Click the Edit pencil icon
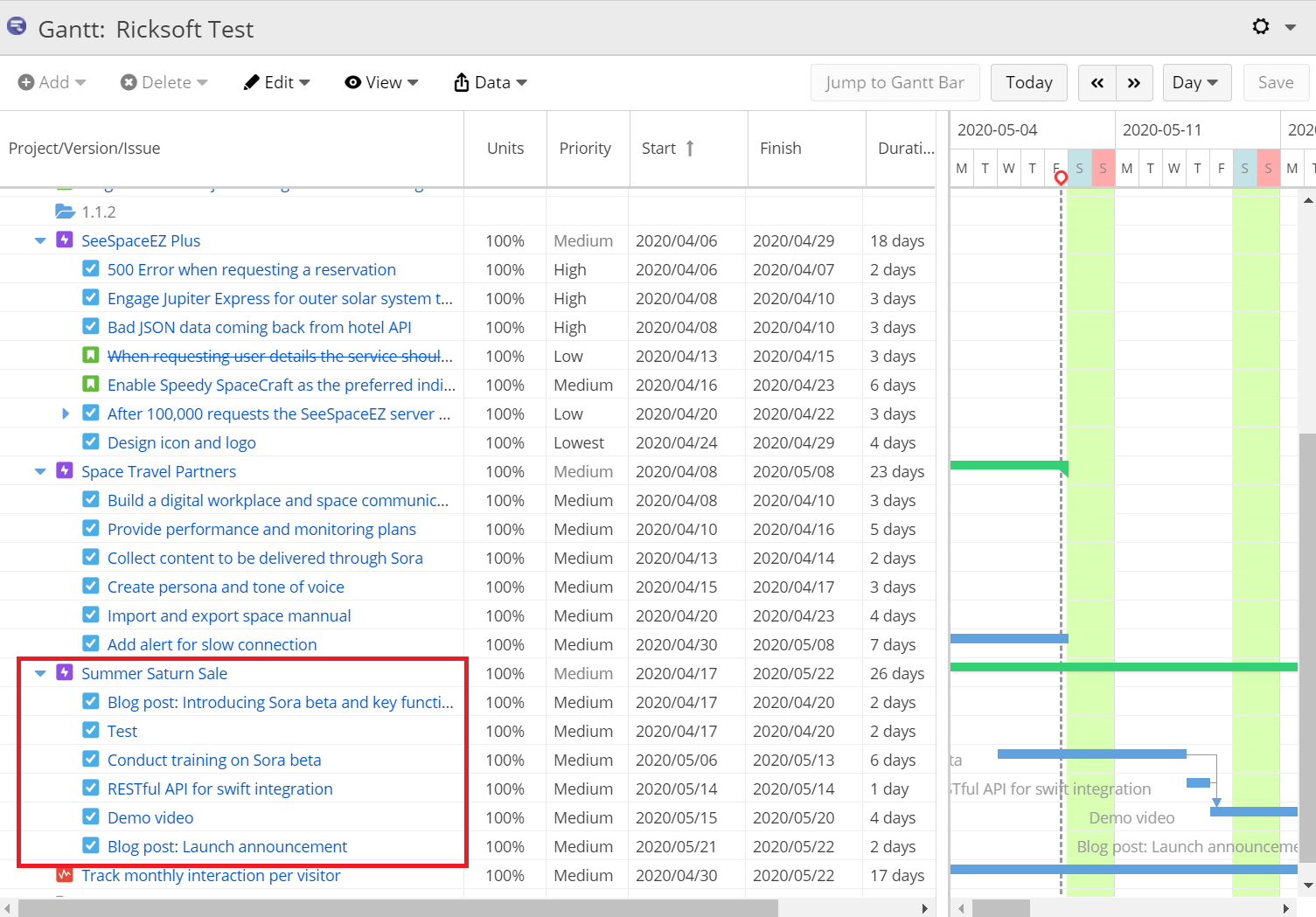This screenshot has width=1316, height=917. (x=251, y=82)
